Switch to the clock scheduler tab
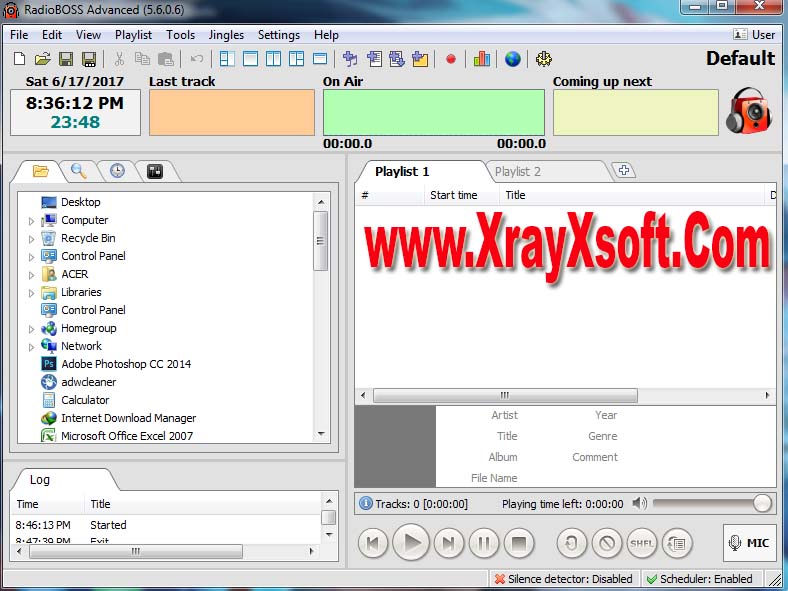788x591 pixels. (x=117, y=171)
